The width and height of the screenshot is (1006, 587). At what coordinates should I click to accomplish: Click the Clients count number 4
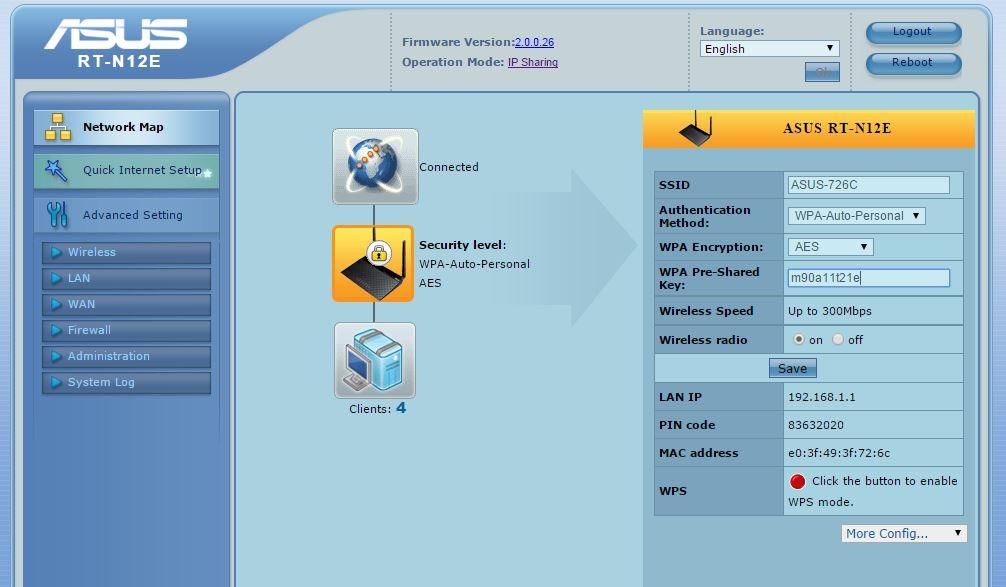click(401, 408)
